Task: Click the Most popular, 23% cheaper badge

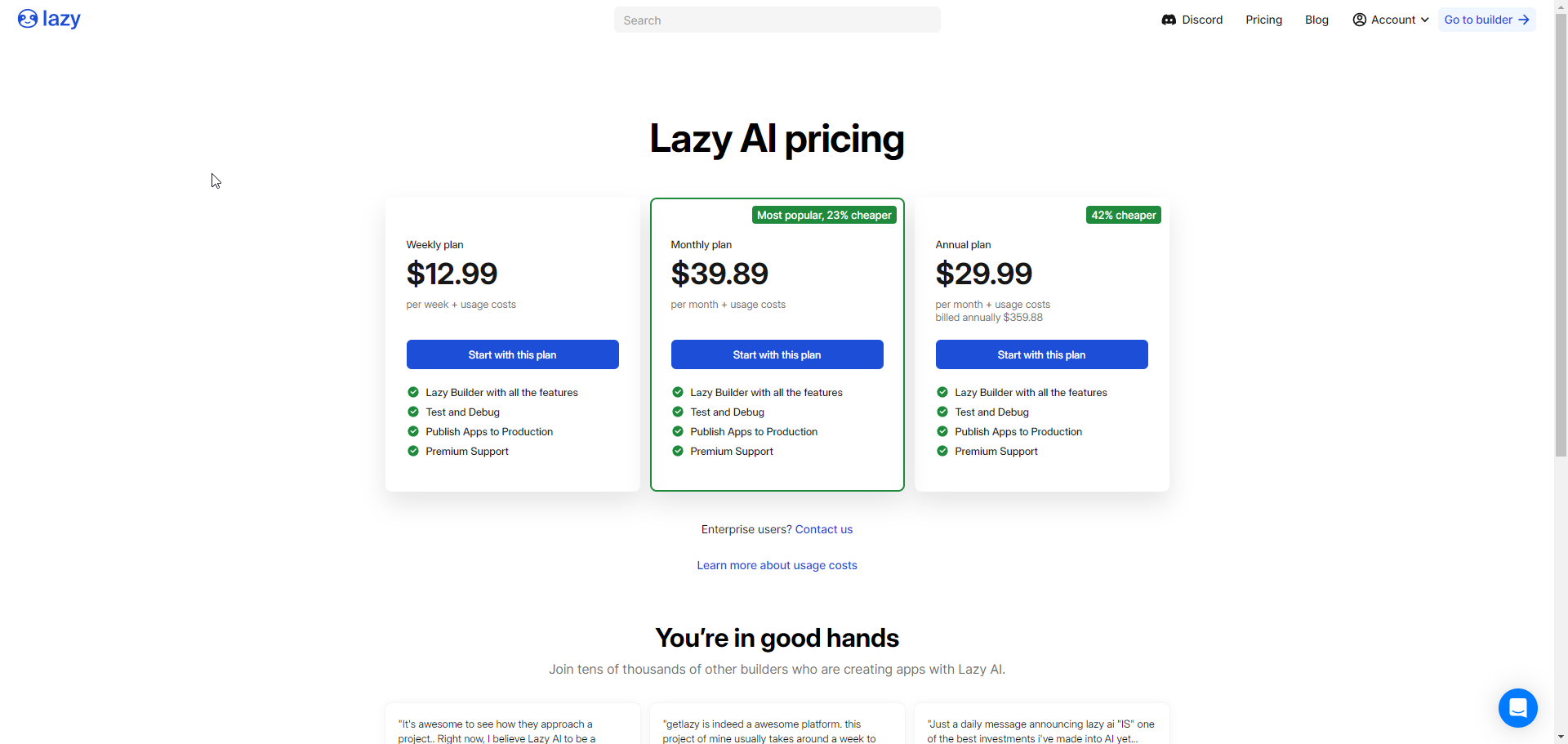Action: click(x=824, y=215)
